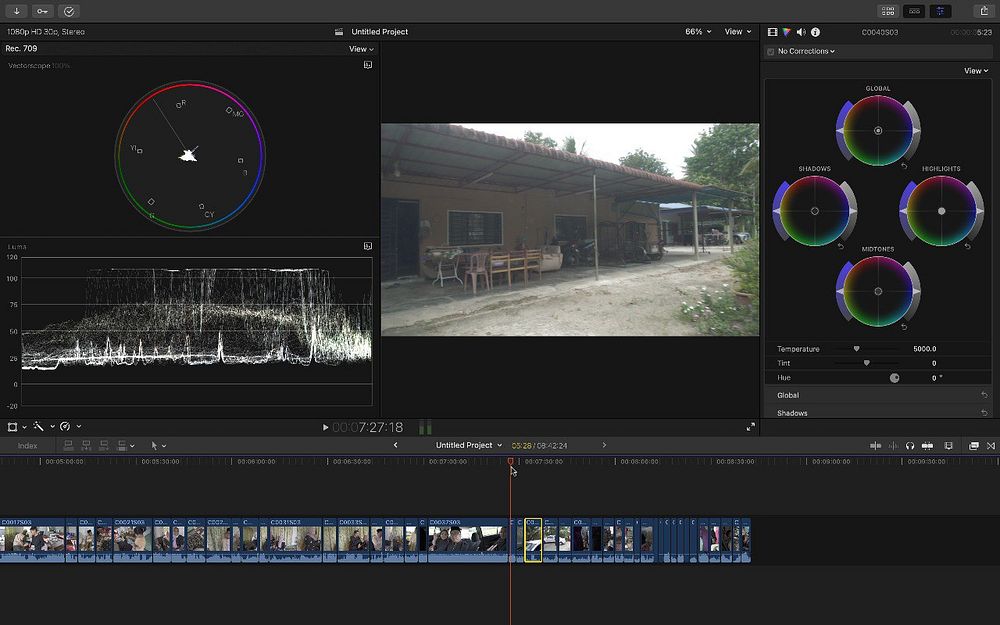Viewport: 1000px width, 625px height.
Task: Open the Audio inspector tab
Action: [x=800, y=32]
